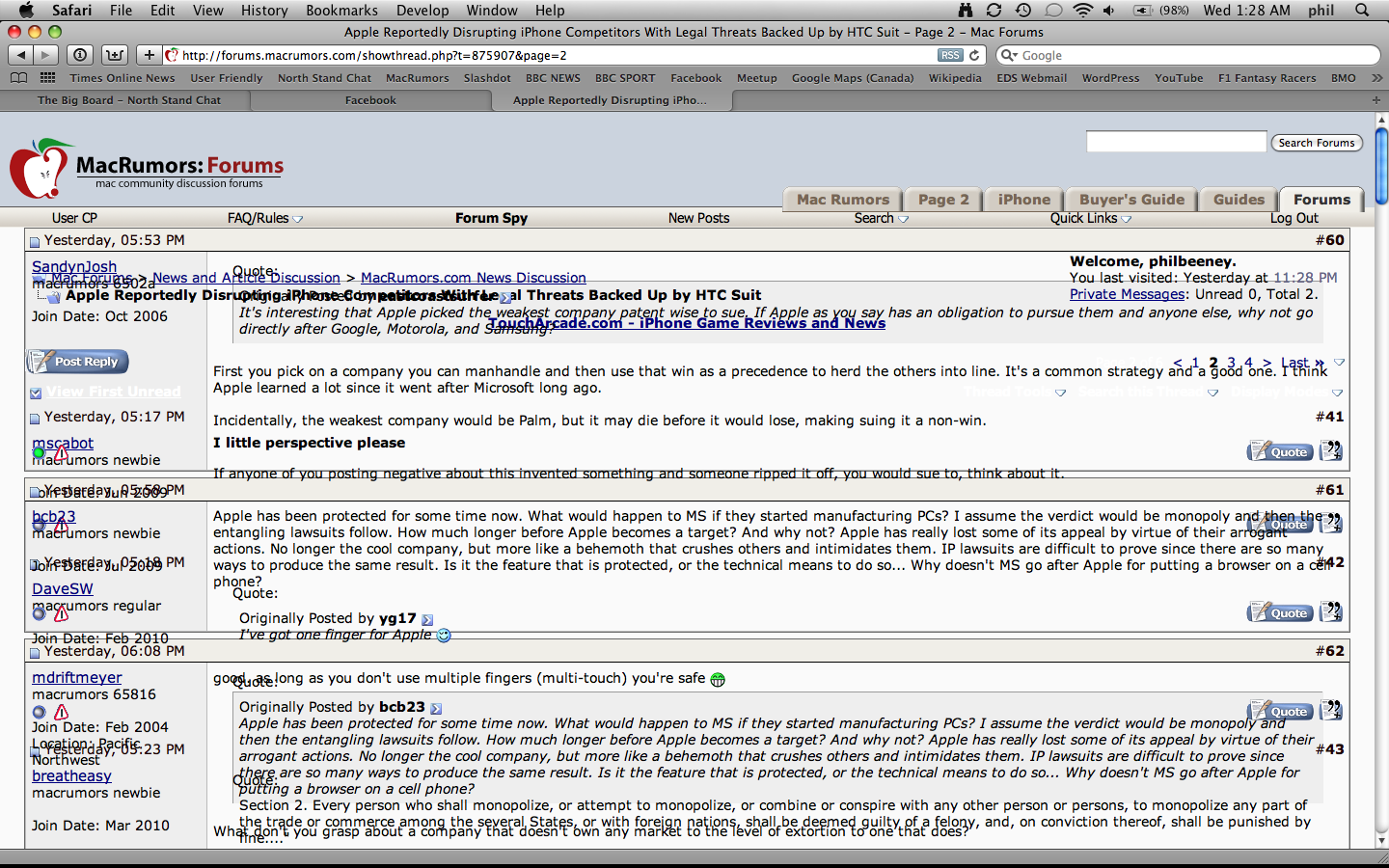Open the Wikipedia bookmark
Screen dimensions: 1389x868
(x=955, y=78)
